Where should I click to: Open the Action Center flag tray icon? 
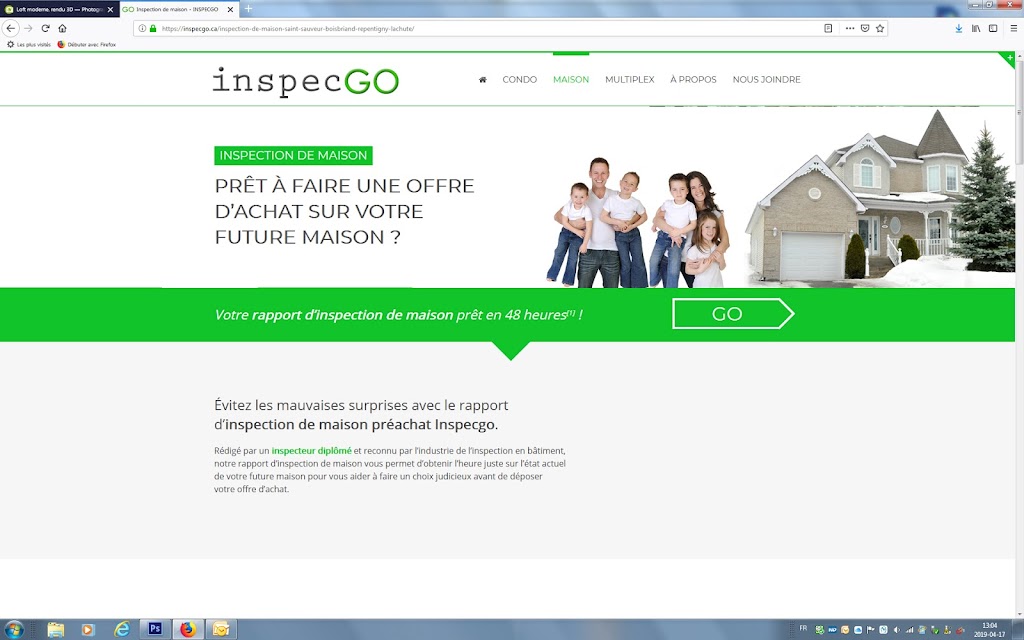tap(871, 630)
